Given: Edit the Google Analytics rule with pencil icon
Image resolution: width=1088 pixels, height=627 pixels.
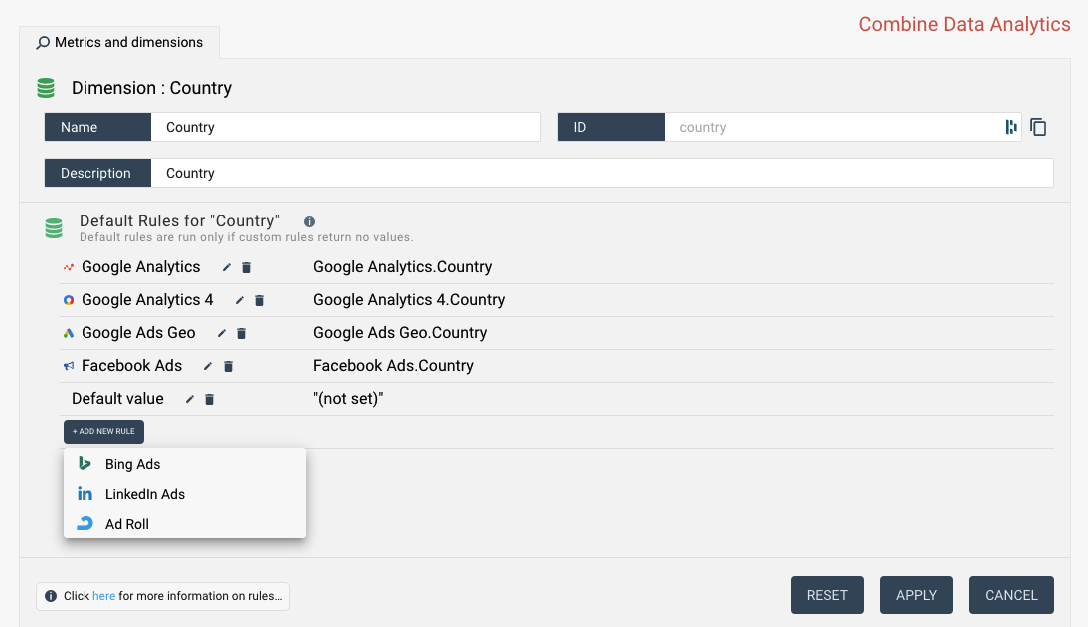Looking at the screenshot, I should 226,267.
